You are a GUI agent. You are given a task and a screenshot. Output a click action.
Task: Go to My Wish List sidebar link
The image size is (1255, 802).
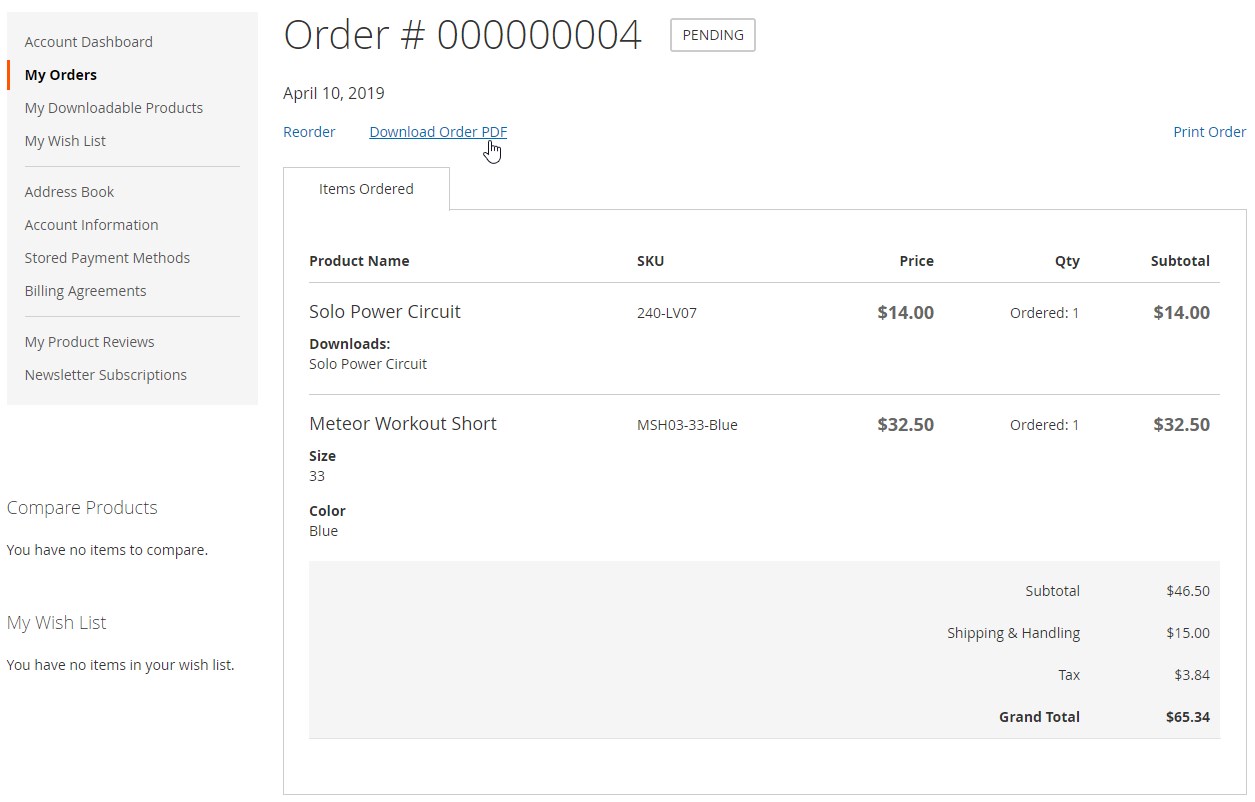65,141
